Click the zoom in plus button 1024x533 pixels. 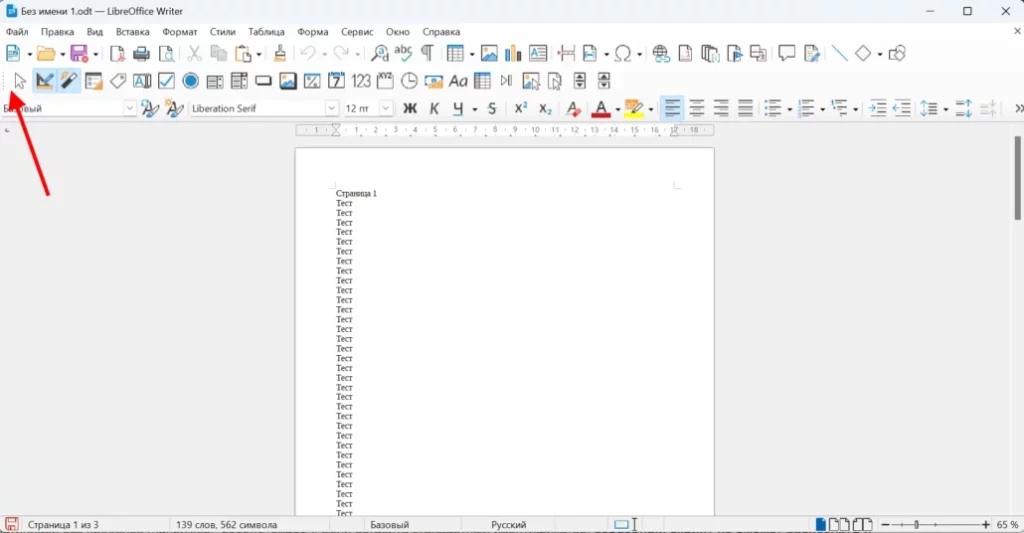point(985,525)
